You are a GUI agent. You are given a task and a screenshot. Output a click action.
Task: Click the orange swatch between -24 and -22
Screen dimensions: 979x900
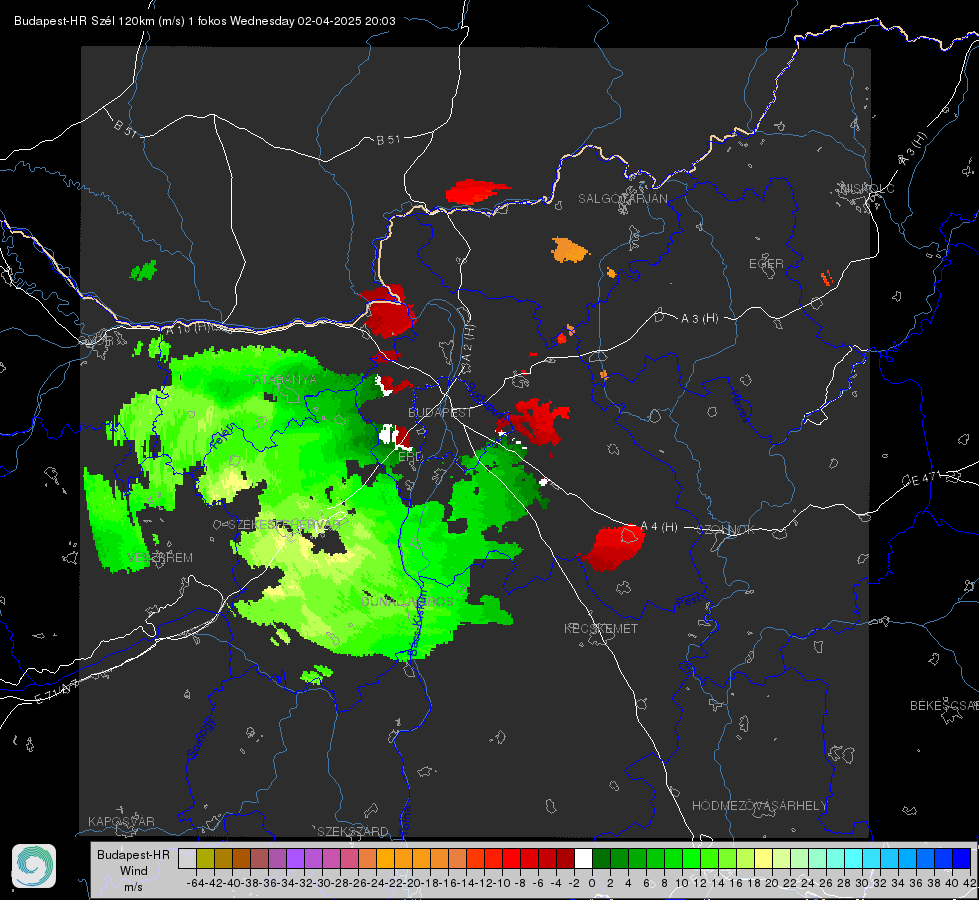[x=385, y=858]
